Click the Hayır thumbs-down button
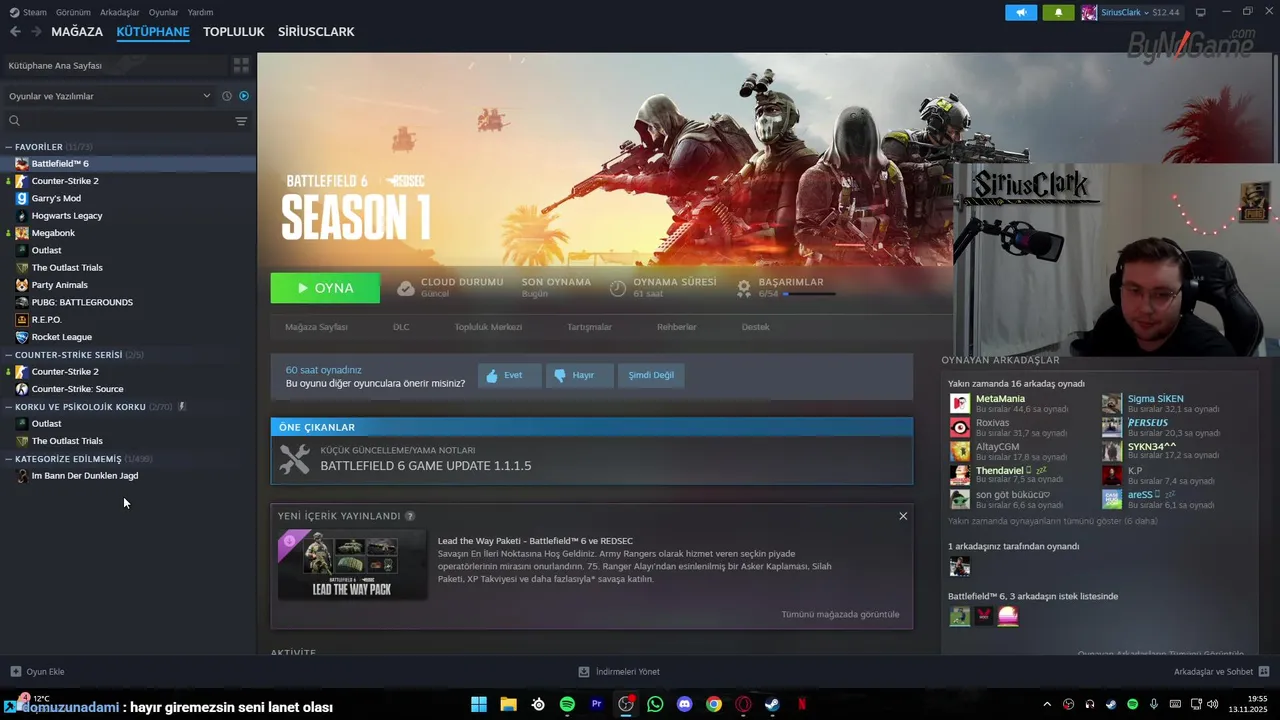This screenshot has height=720, width=1280. pyautogui.click(x=578, y=375)
